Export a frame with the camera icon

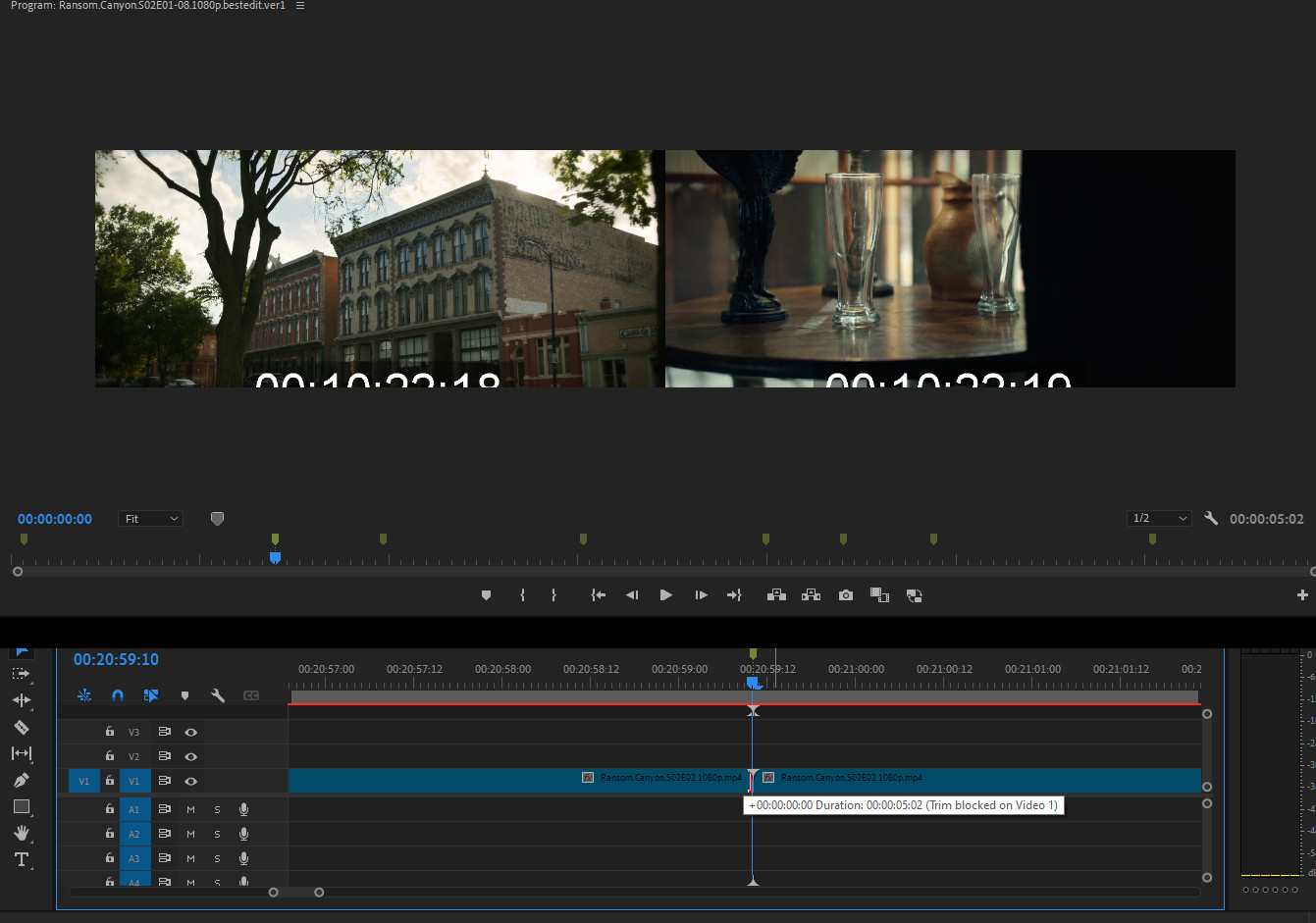846,595
